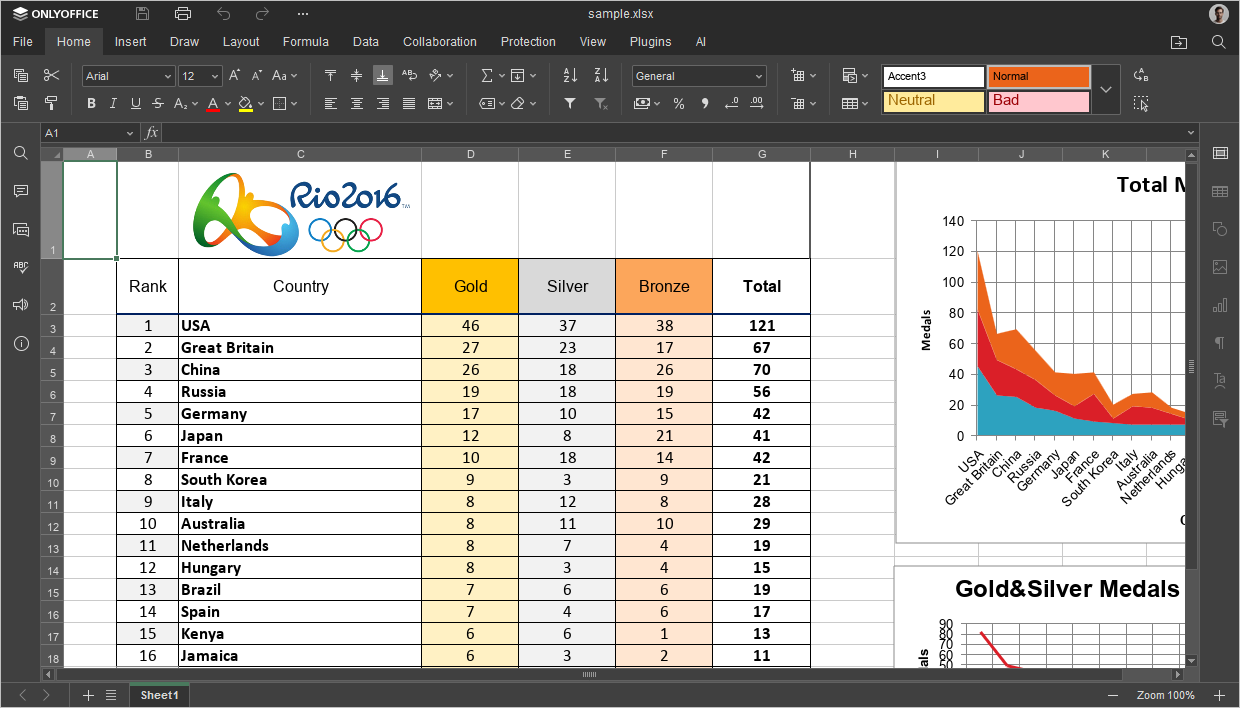Open the Arial font name dropdown
1240x708 pixels.
coord(129,76)
